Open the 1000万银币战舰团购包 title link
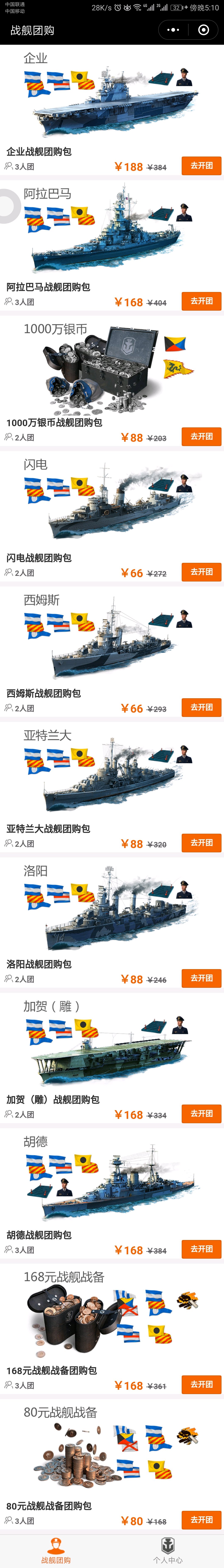Screen dimensions: 224x1568 tap(54, 422)
